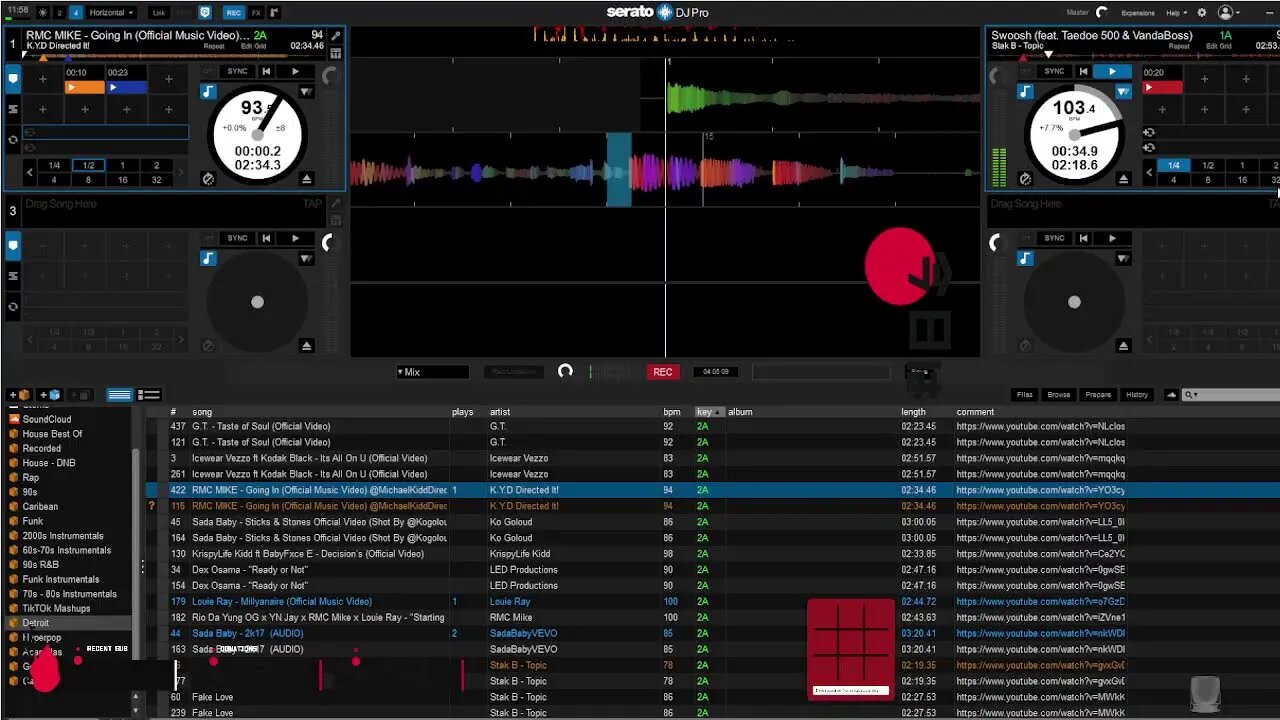Trigger the orange 00:10 cue on deck 1
Image resolution: width=1280 pixels, height=720 pixels.
85,87
